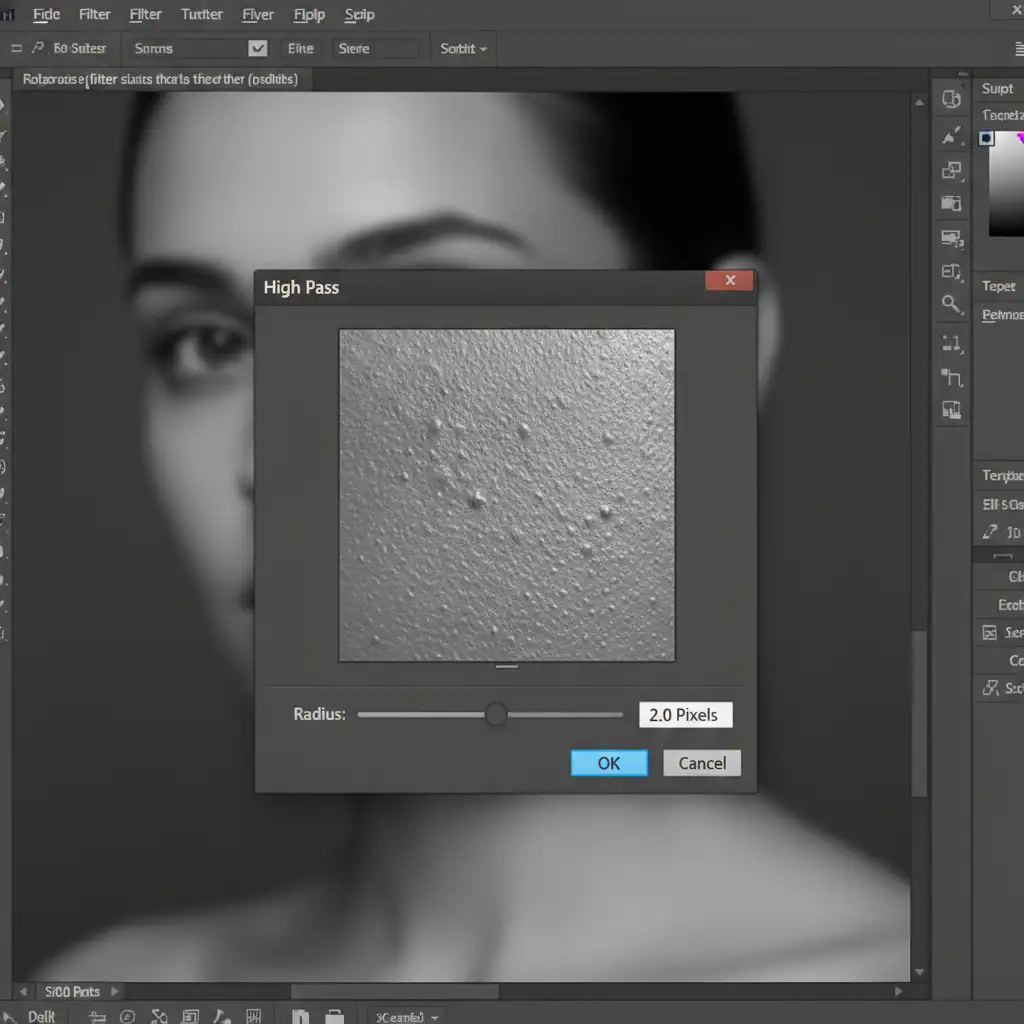This screenshot has height=1024, width=1024.
Task: Open the Sorbit dropdown in options bar
Action: point(463,48)
